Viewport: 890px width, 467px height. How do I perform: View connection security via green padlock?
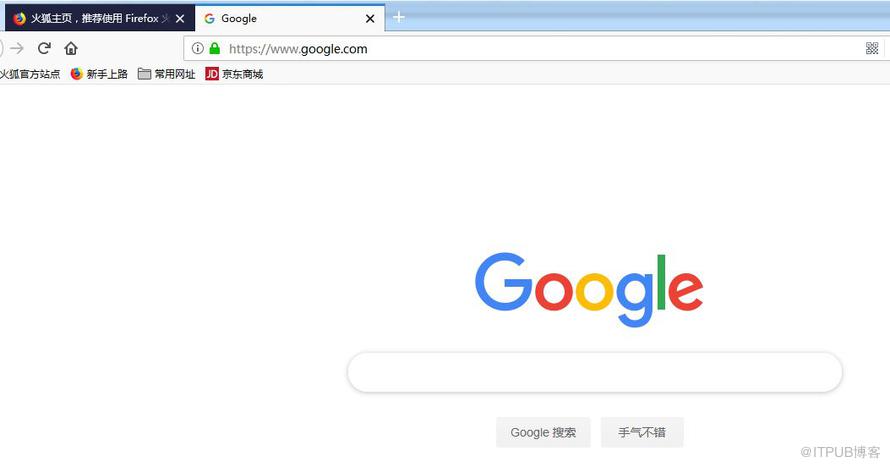click(215, 48)
